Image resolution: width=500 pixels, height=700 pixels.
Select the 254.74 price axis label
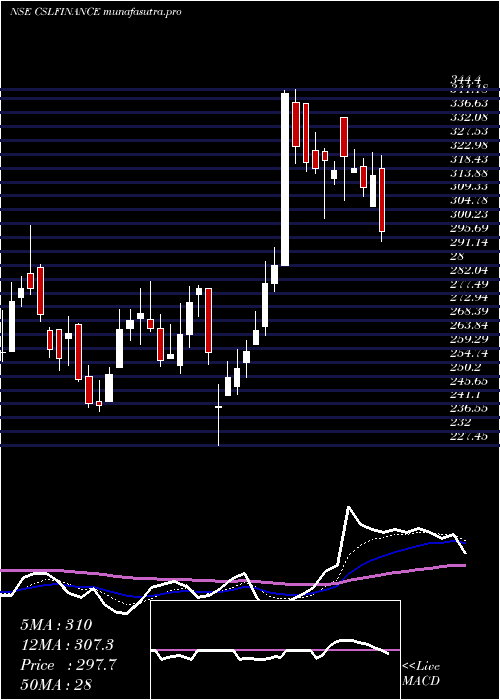tap(469, 353)
